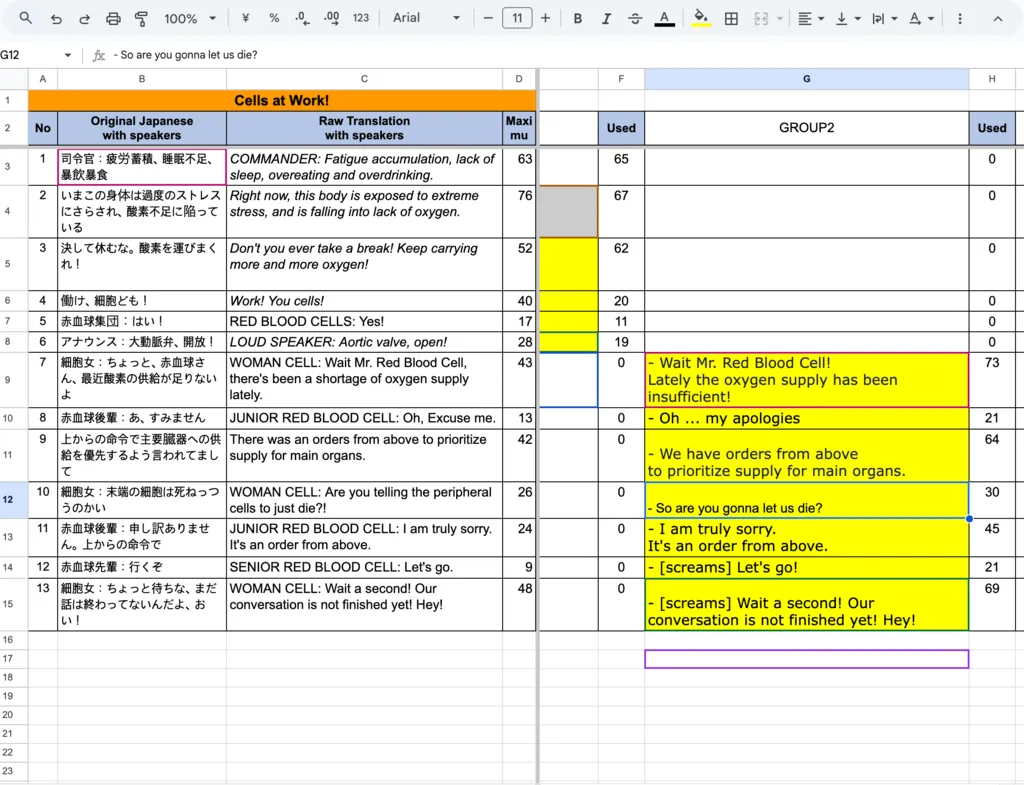Image resolution: width=1024 pixels, height=785 pixels.
Task: Activate the paint format tool
Action: click(141, 18)
